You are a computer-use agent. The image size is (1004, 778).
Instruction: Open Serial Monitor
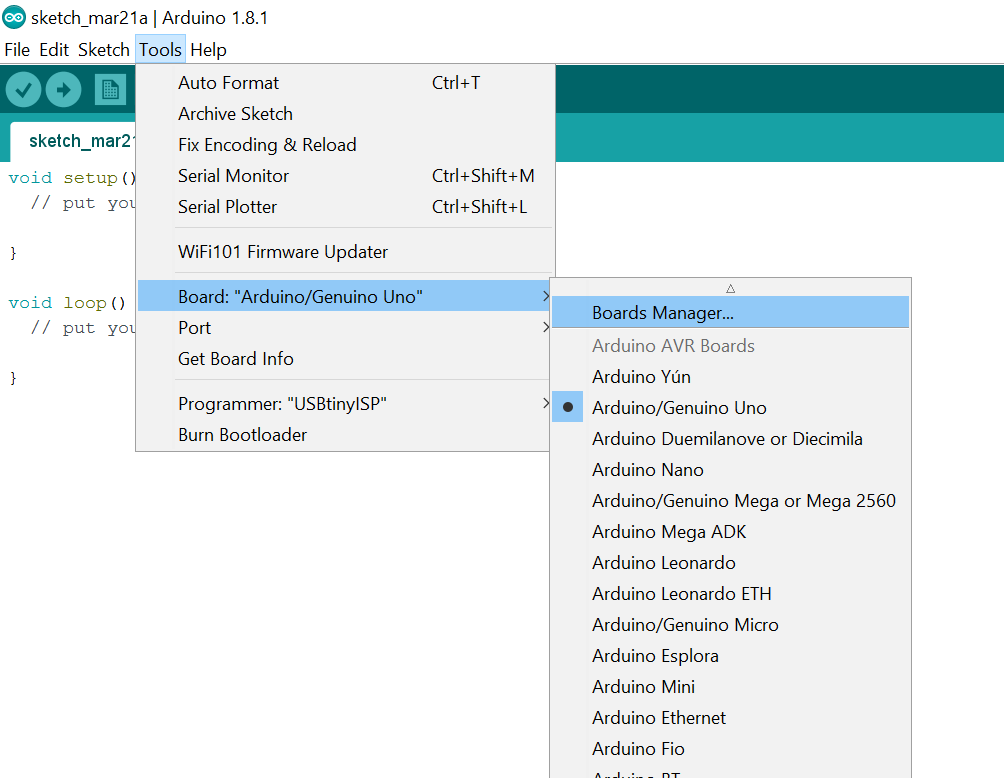point(345,175)
